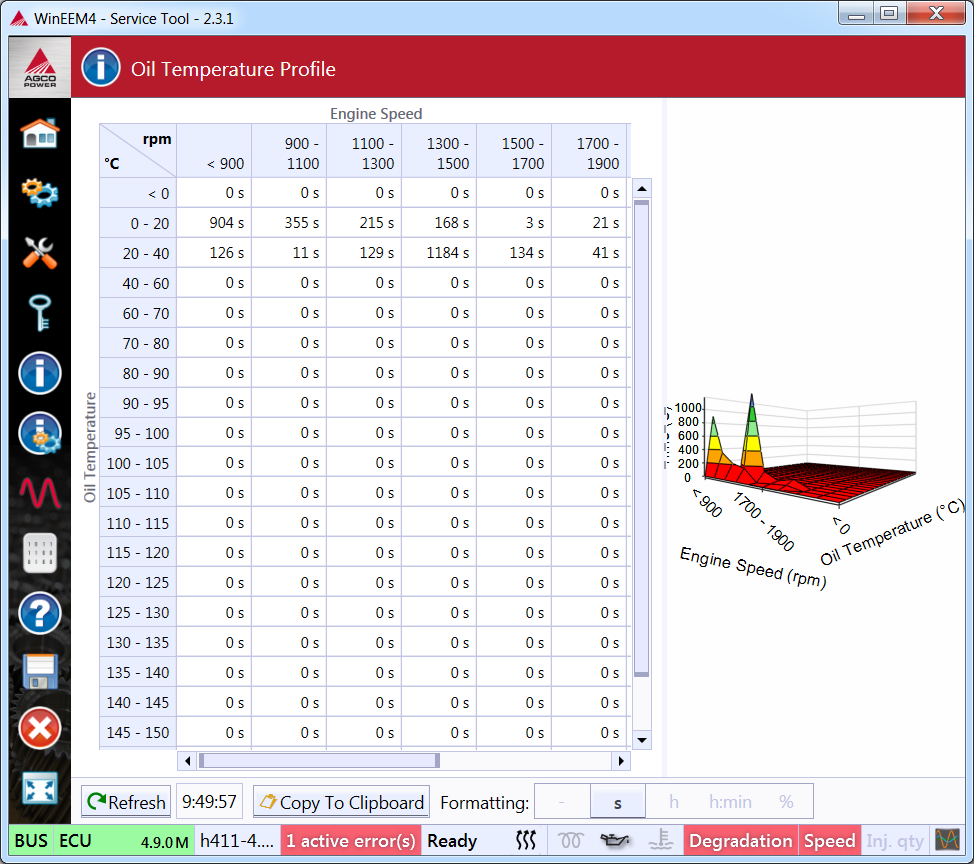The width and height of the screenshot is (974, 864).
Task: Switch formatting to percent '%'
Action: (x=786, y=802)
